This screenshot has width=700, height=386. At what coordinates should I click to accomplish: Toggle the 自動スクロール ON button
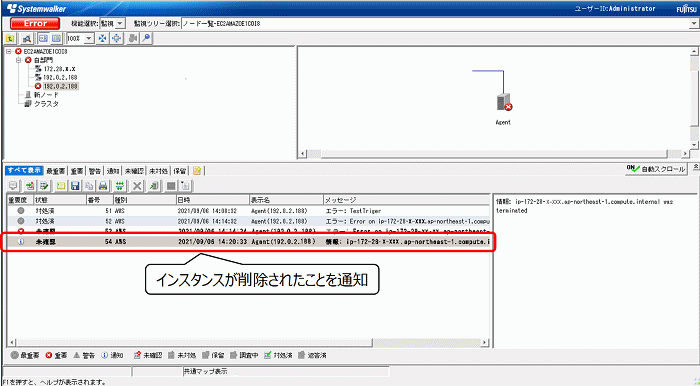[x=656, y=169]
